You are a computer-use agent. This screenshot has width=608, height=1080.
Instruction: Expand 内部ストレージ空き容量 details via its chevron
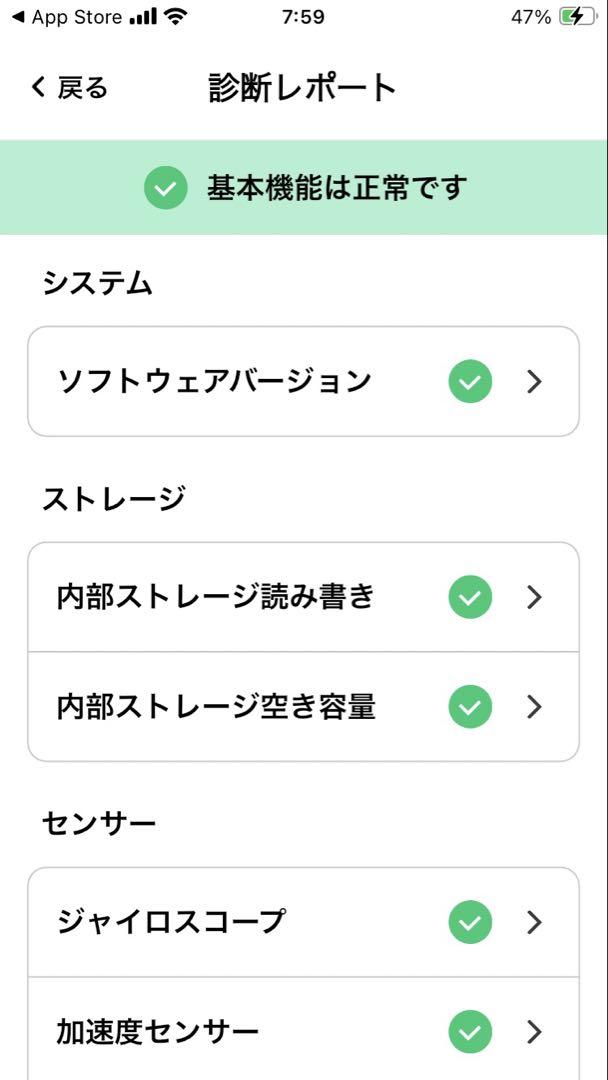534,707
